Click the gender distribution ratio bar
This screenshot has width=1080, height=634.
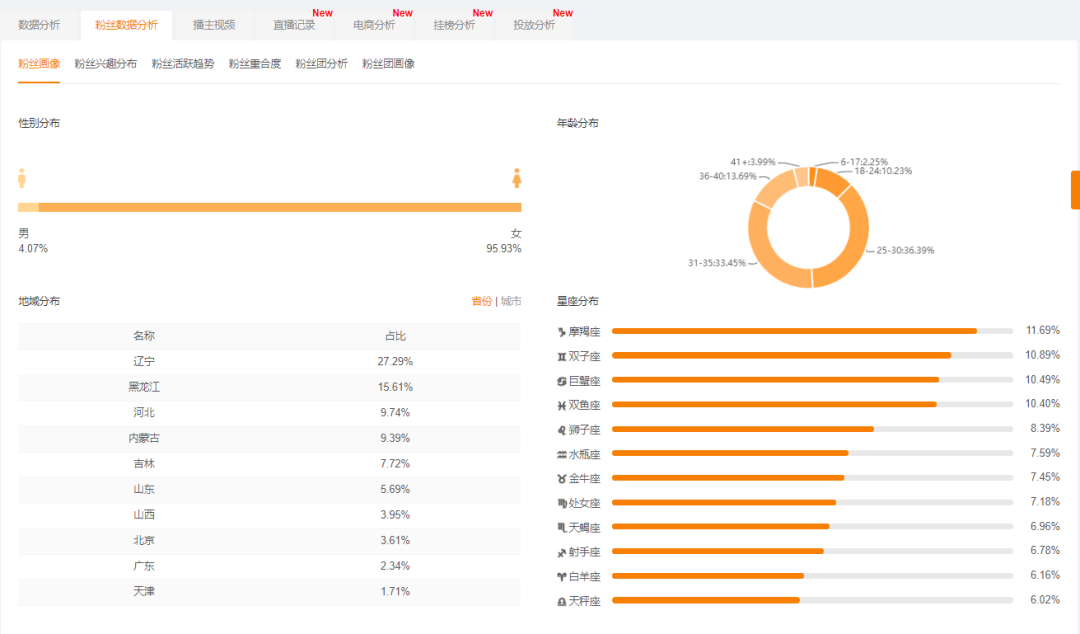point(269,207)
